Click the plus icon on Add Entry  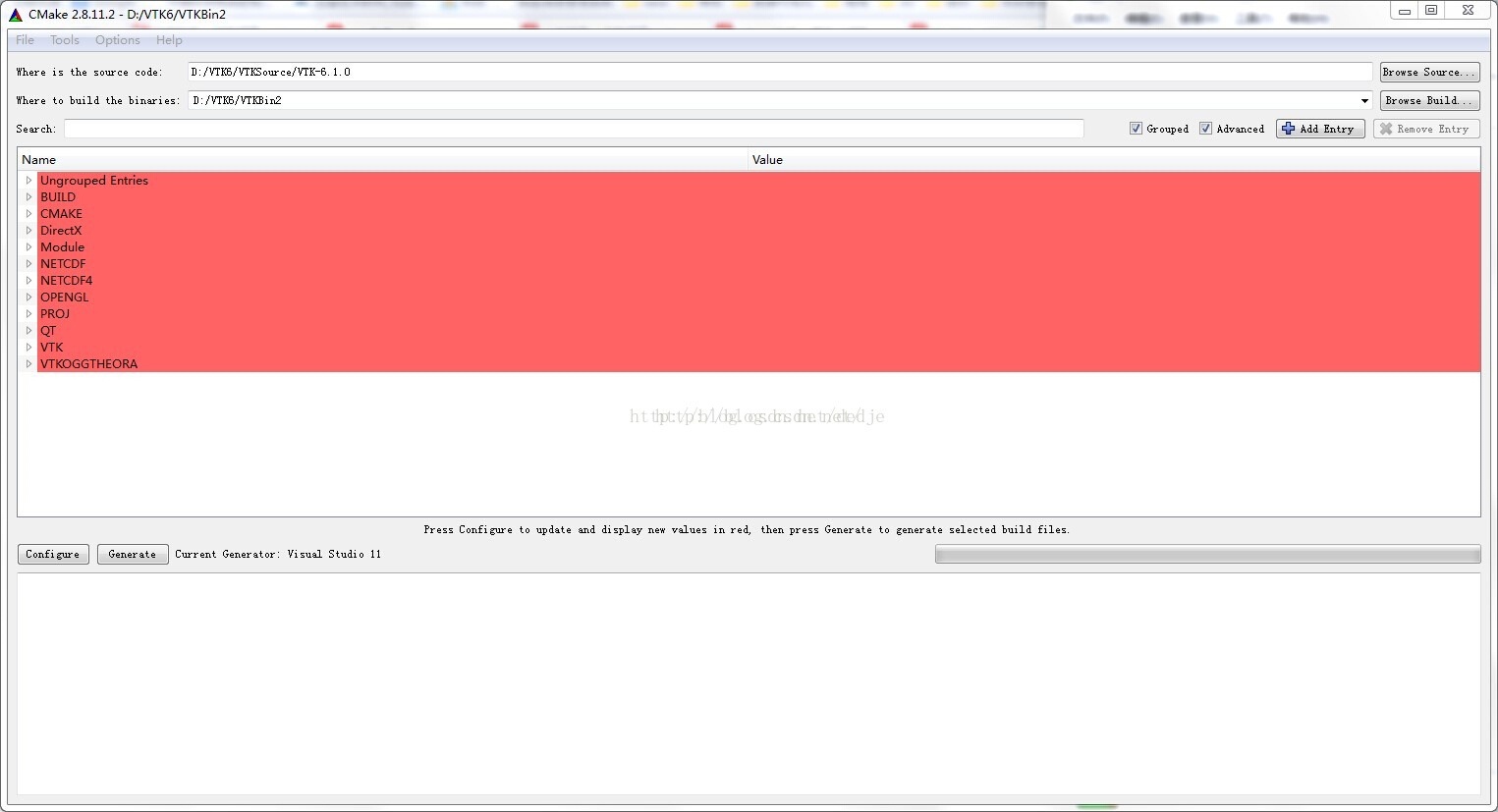[1289, 129]
